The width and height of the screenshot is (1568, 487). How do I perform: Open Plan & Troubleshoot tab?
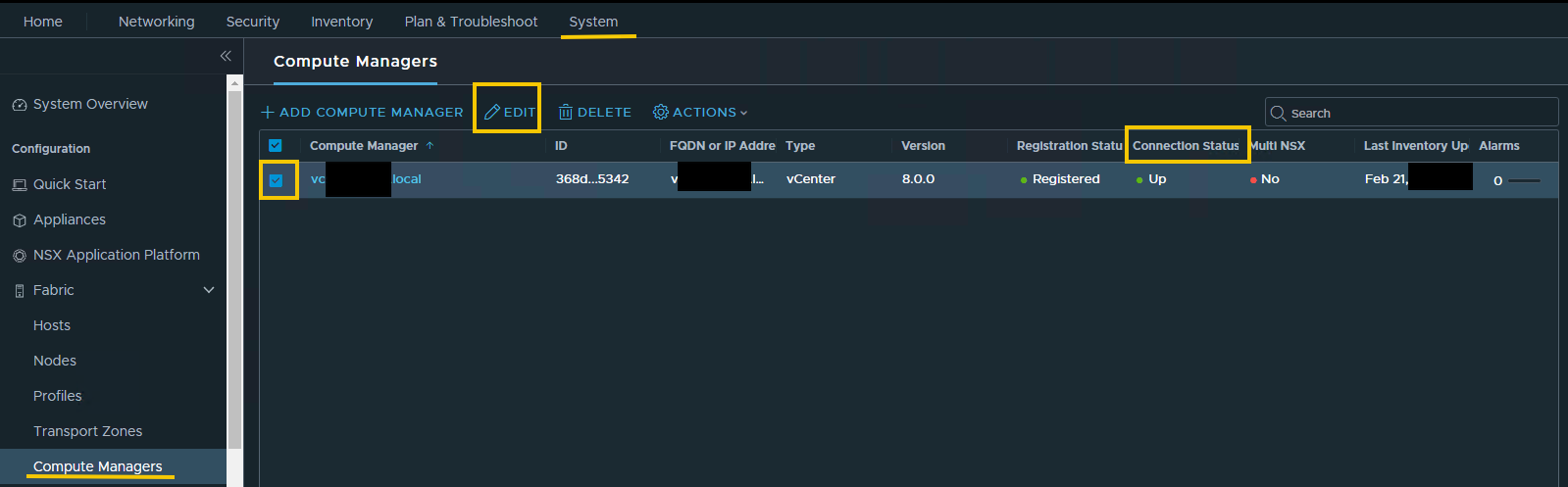point(472,22)
